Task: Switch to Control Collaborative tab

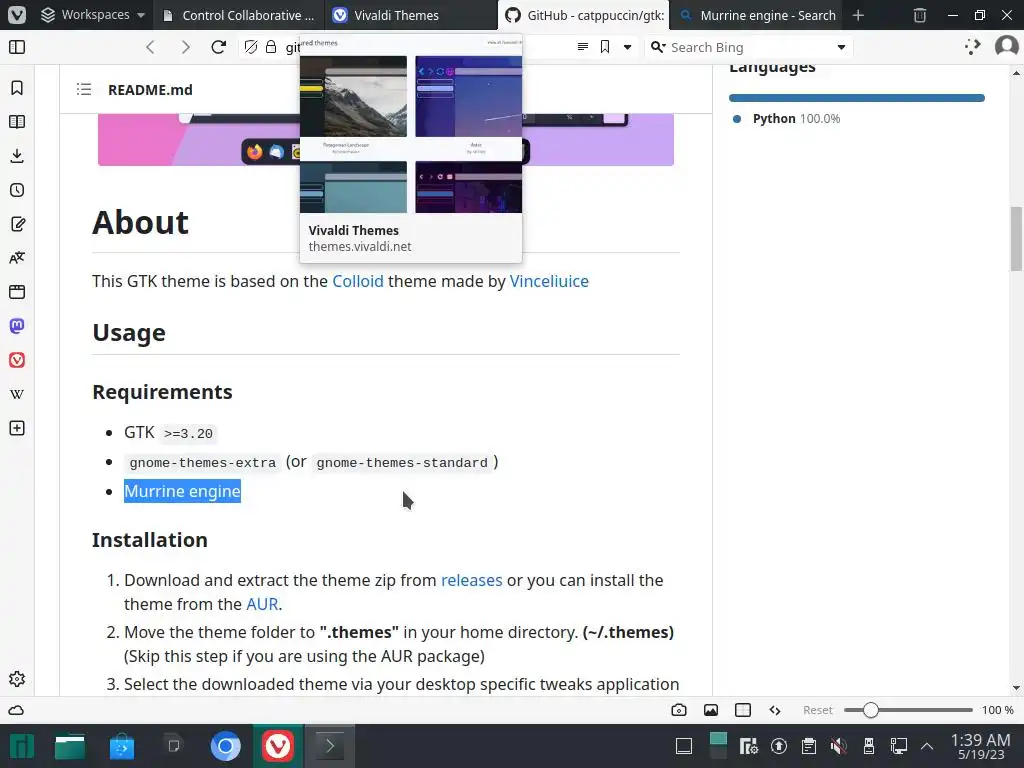Action: (238, 15)
